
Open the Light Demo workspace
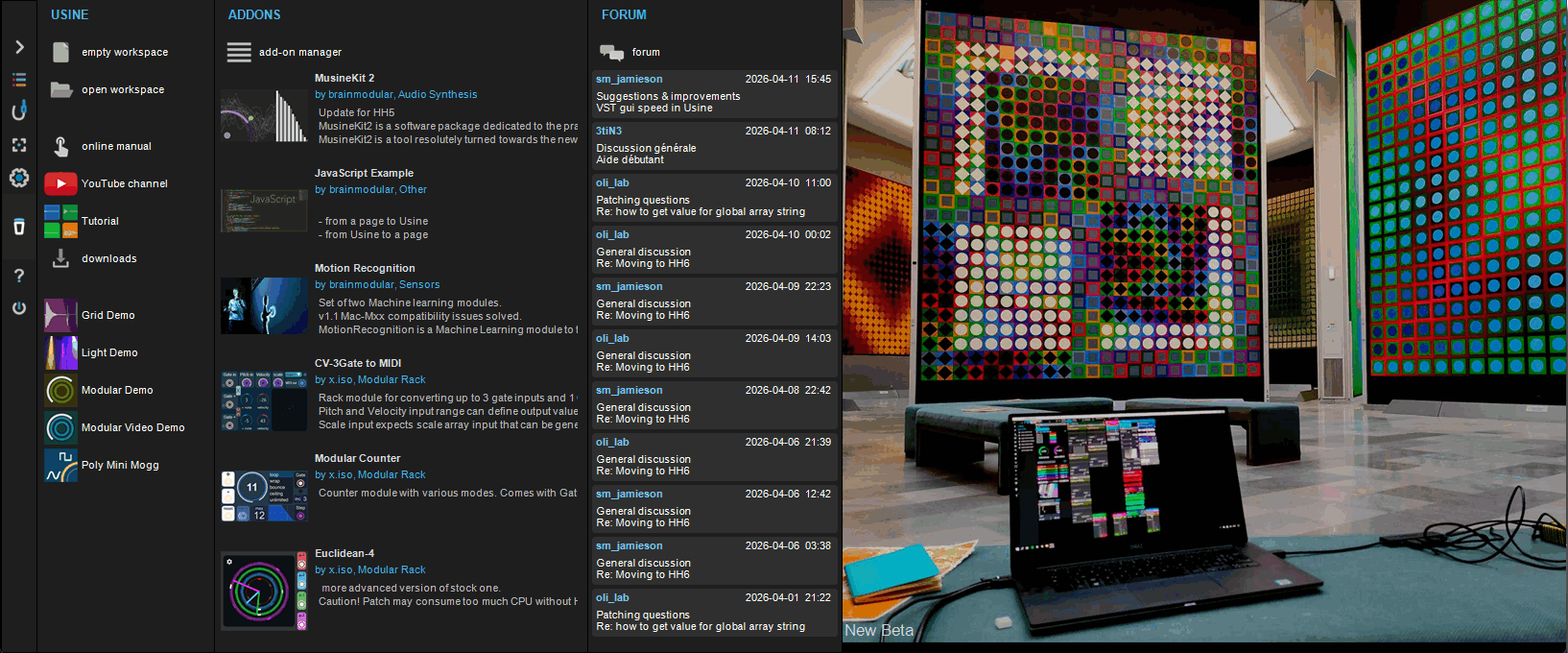coord(109,352)
